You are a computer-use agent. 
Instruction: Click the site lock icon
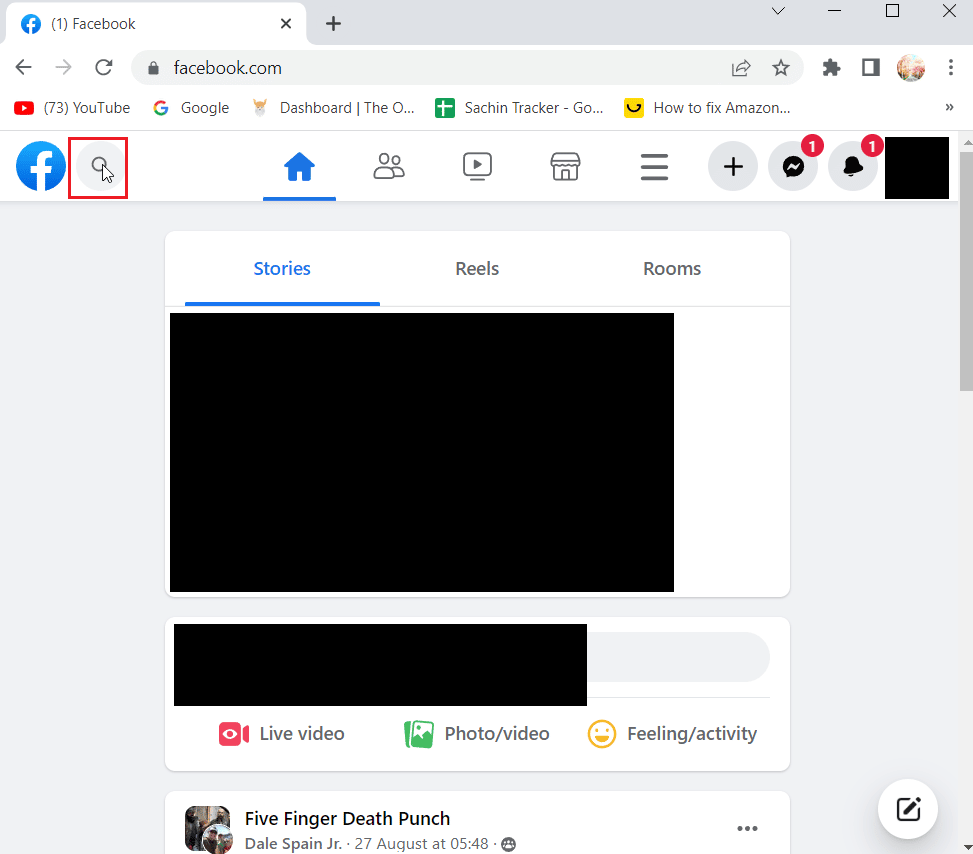(x=153, y=68)
